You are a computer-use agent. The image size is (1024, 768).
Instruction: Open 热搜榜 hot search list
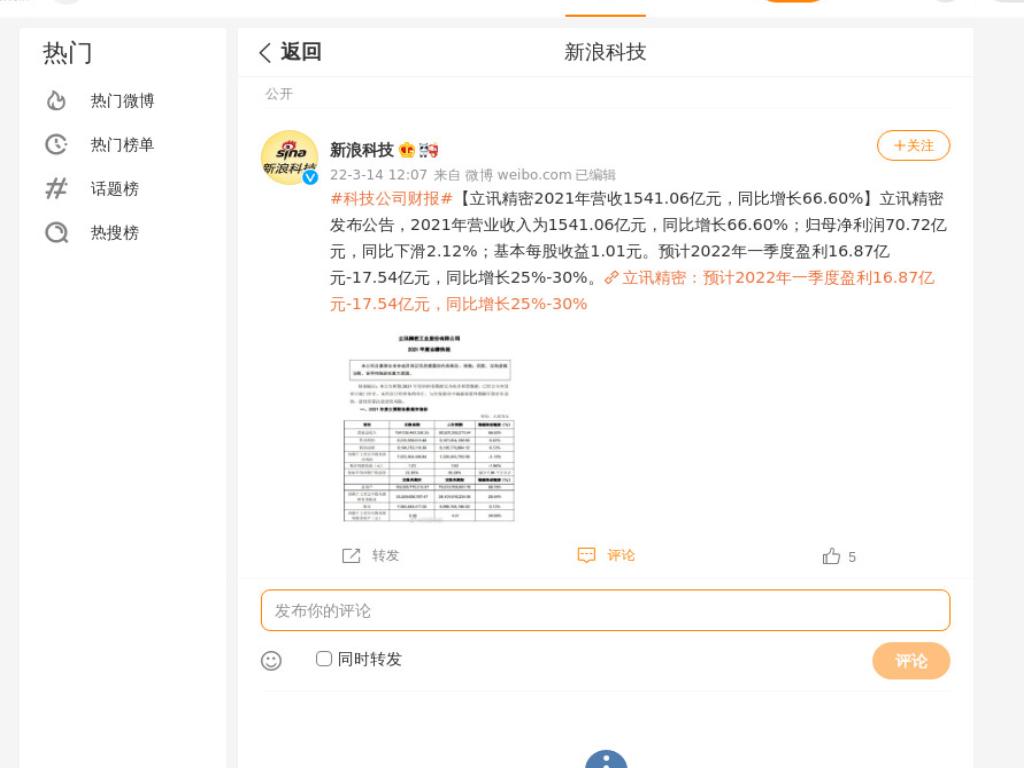114,232
